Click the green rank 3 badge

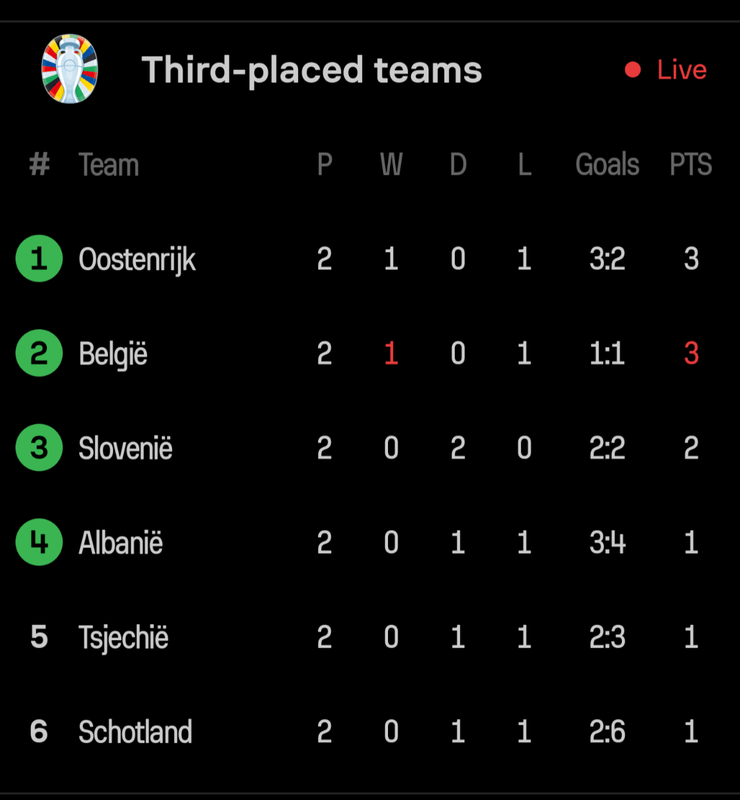click(39, 448)
